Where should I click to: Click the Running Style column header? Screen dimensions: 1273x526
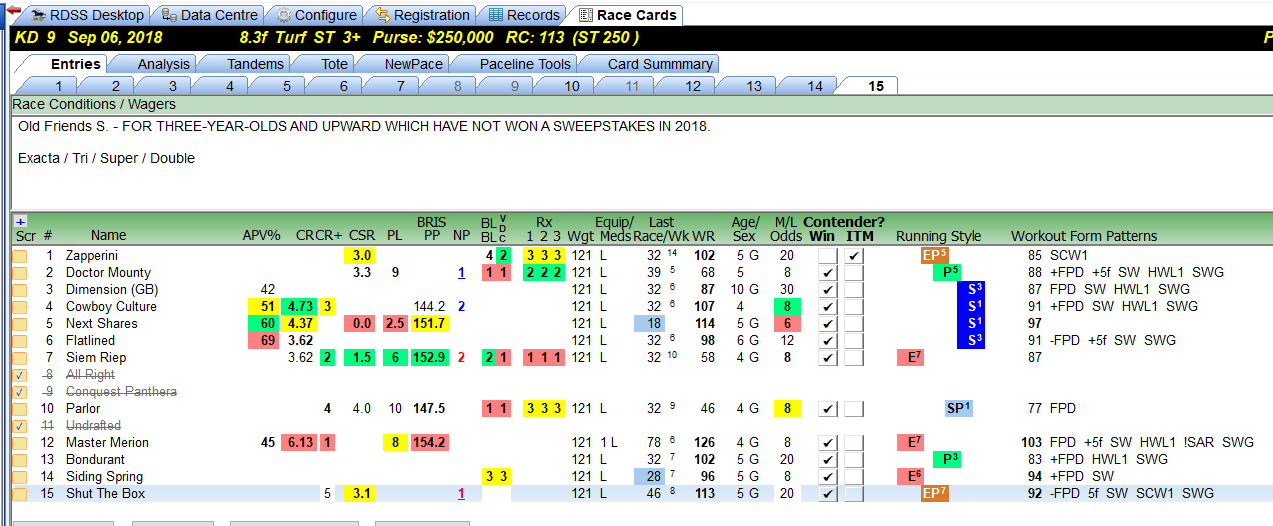tap(938, 236)
